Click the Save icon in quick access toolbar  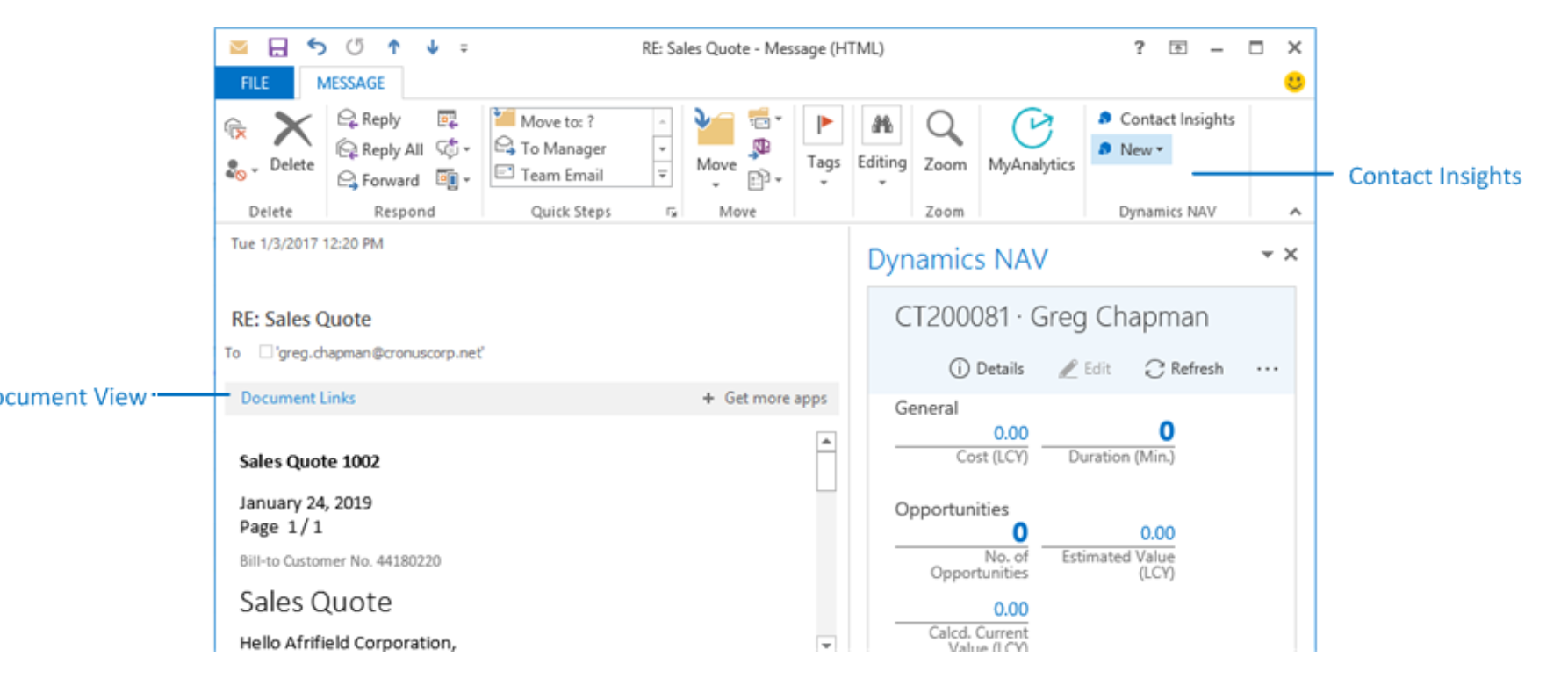(277, 47)
